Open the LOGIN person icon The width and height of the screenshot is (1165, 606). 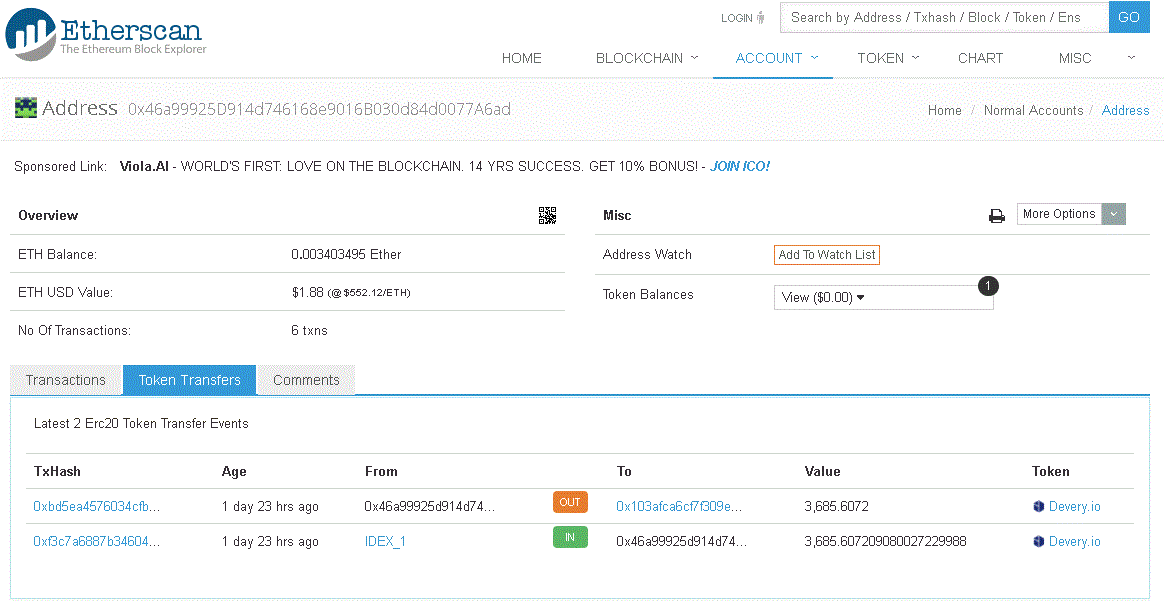758,17
